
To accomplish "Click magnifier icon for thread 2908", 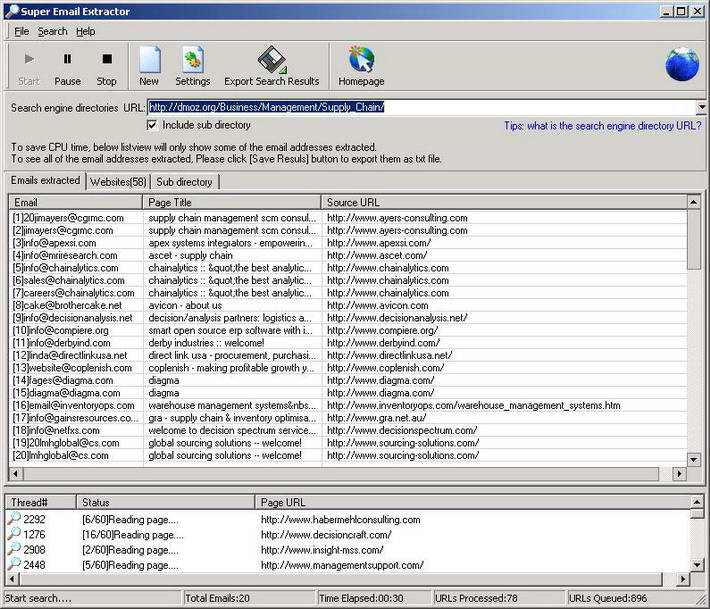I will 14,549.
